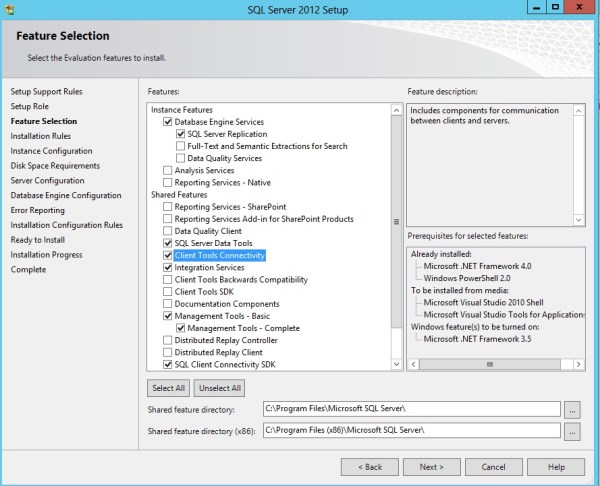600x486 pixels.
Task: Uncheck Database Engine Services
Action: [167, 122]
